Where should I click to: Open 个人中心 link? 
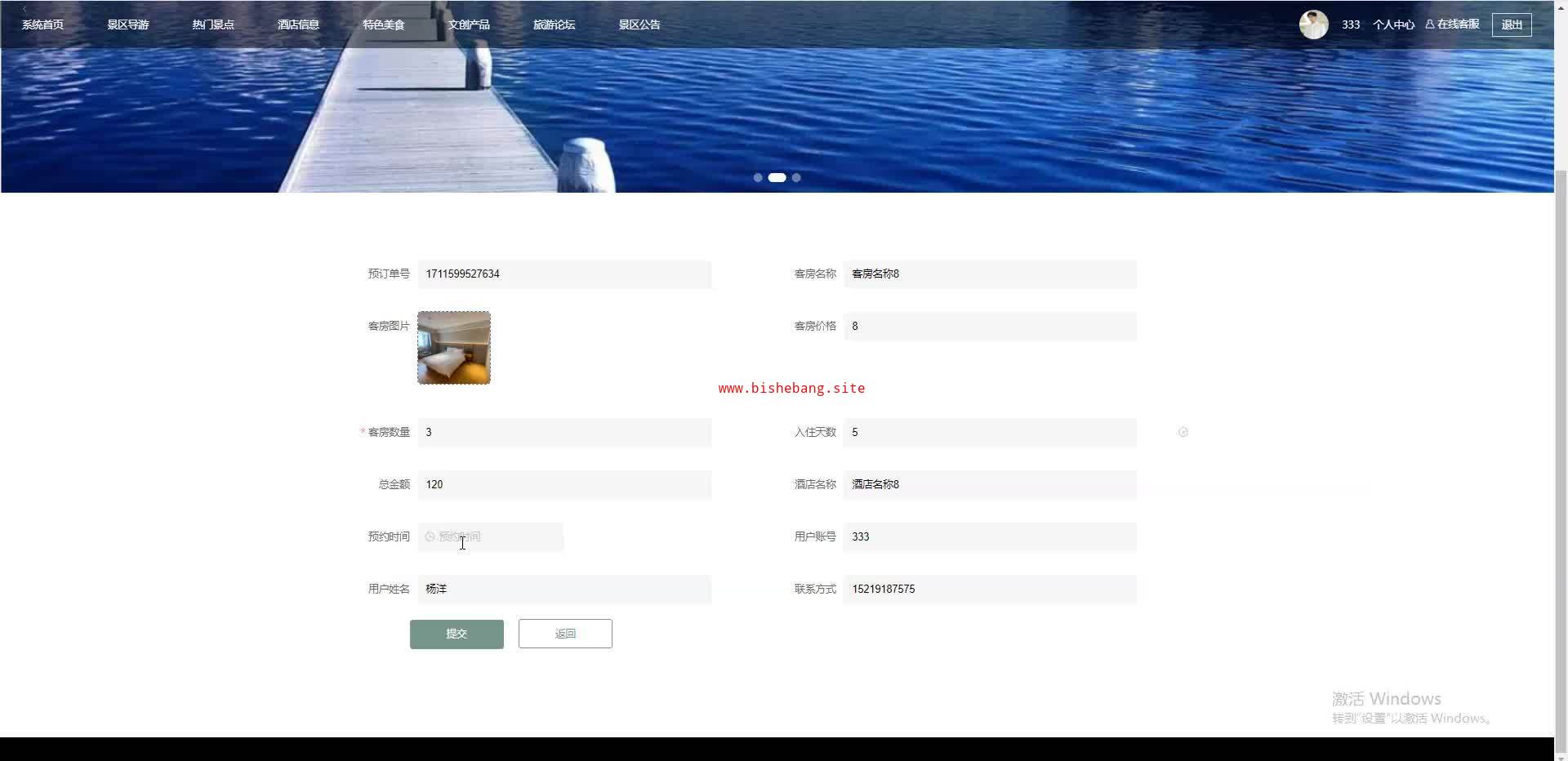1393,24
